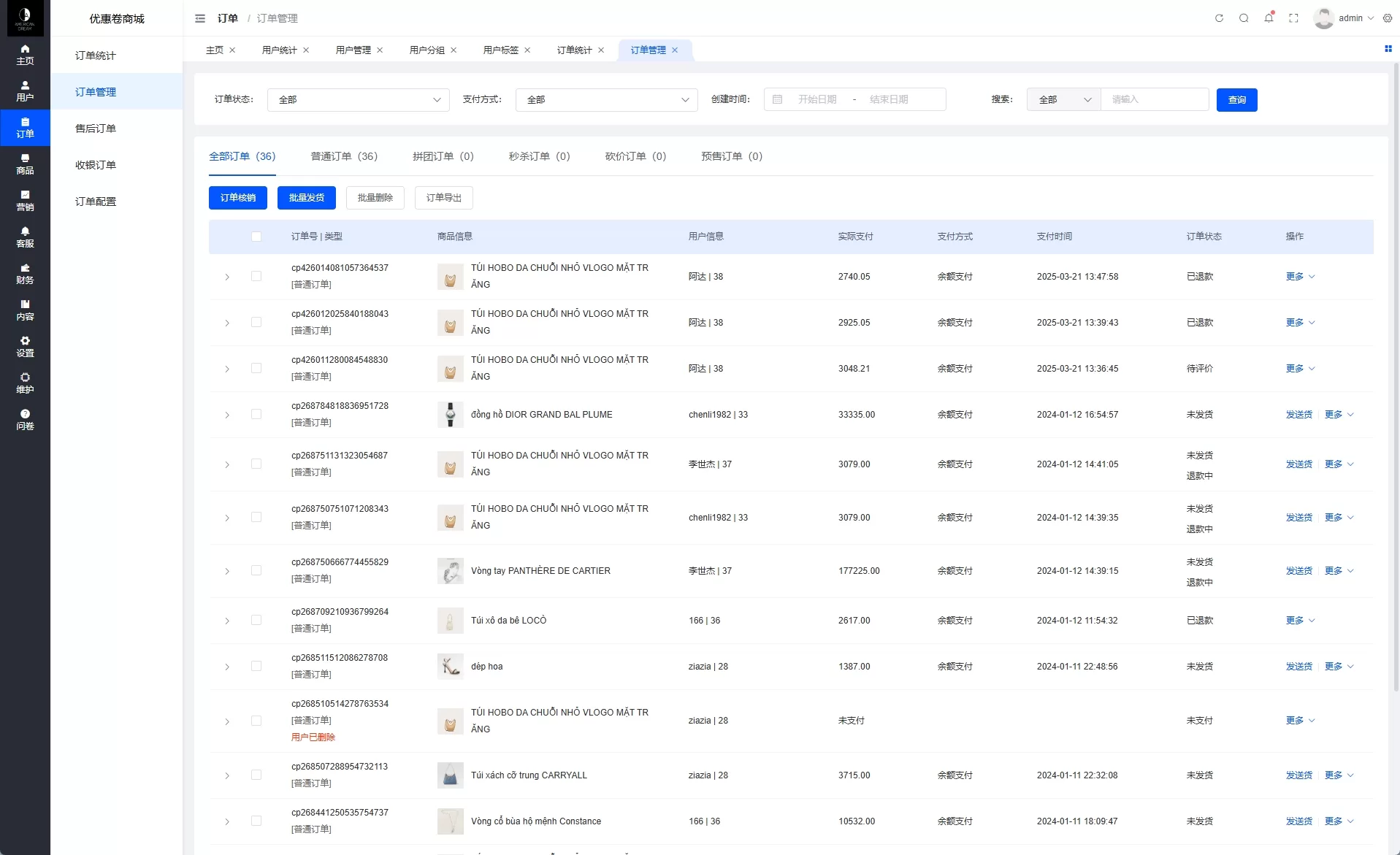The image size is (1400, 855).
Task: Open the 商品 section in sidebar
Action: [25, 164]
